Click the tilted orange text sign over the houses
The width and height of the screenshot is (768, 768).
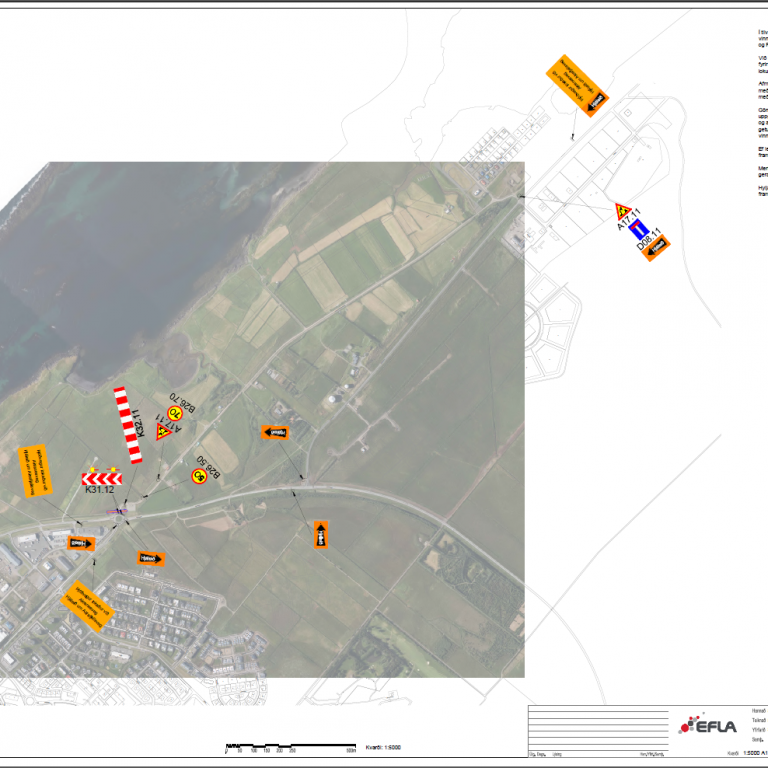point(91,606)
